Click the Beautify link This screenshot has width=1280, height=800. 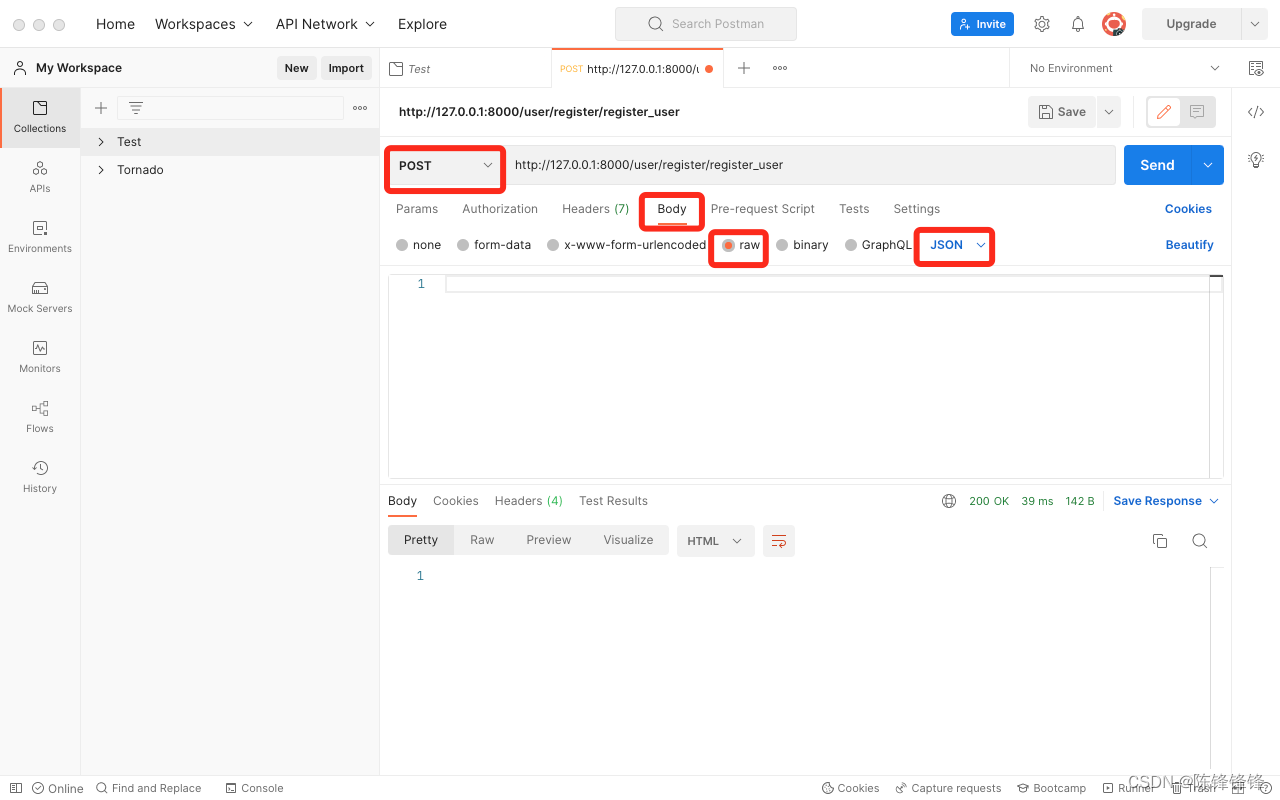coord(1189,245)
